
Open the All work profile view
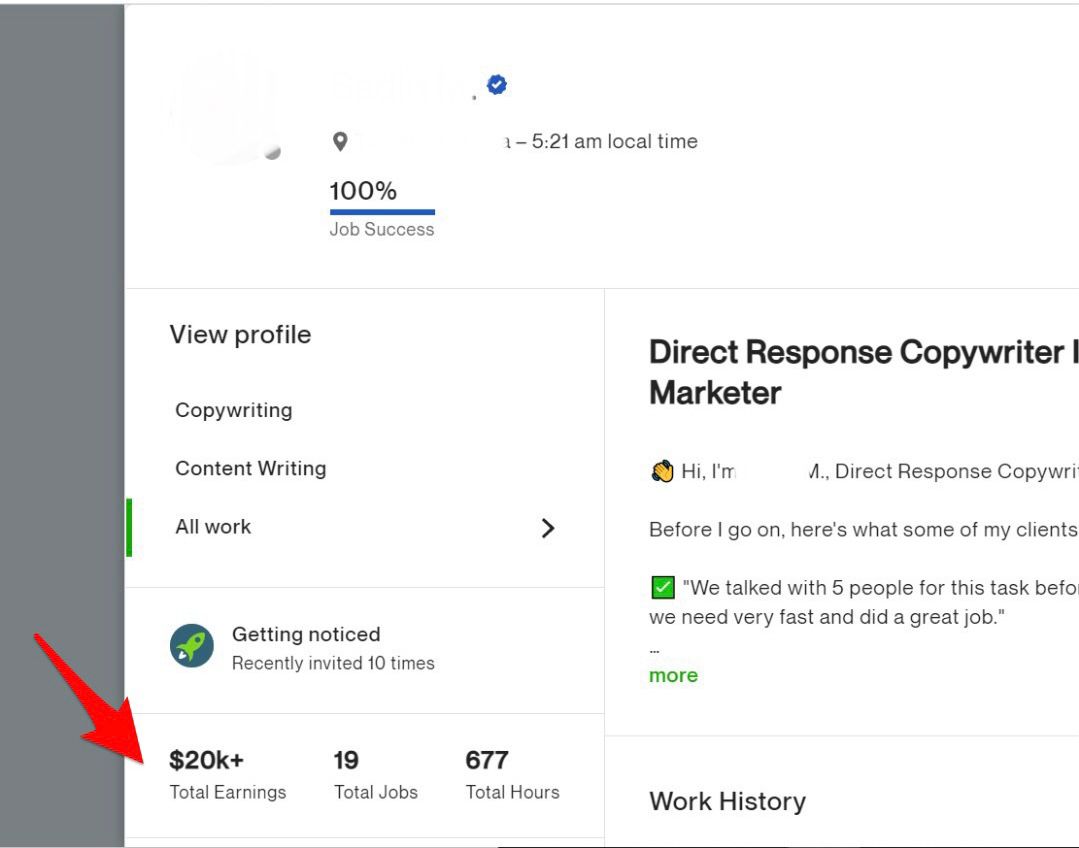365,527
